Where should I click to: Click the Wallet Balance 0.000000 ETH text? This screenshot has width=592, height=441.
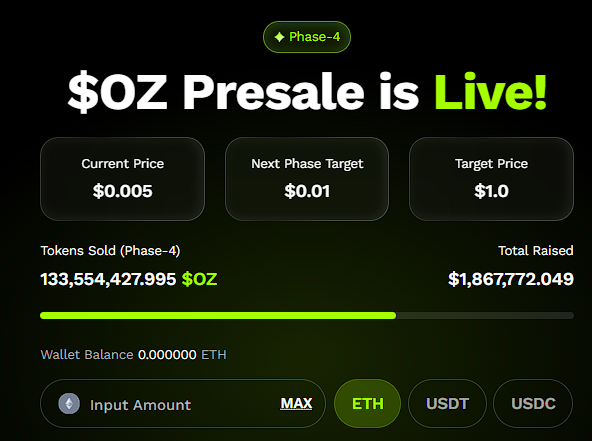pos(133,355)
